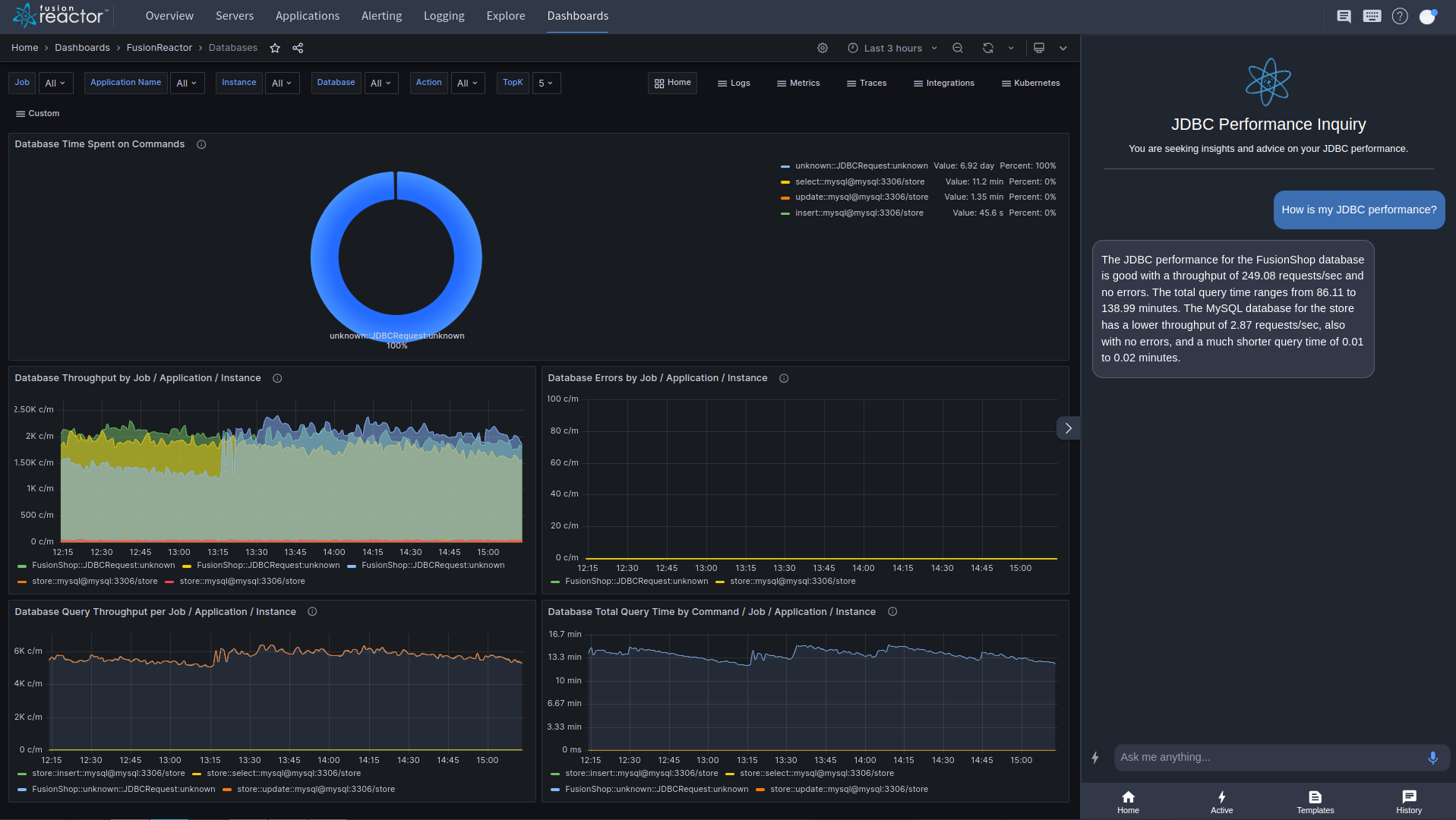
Task: Open the Explore menu
Action: (x=506, y=16)
